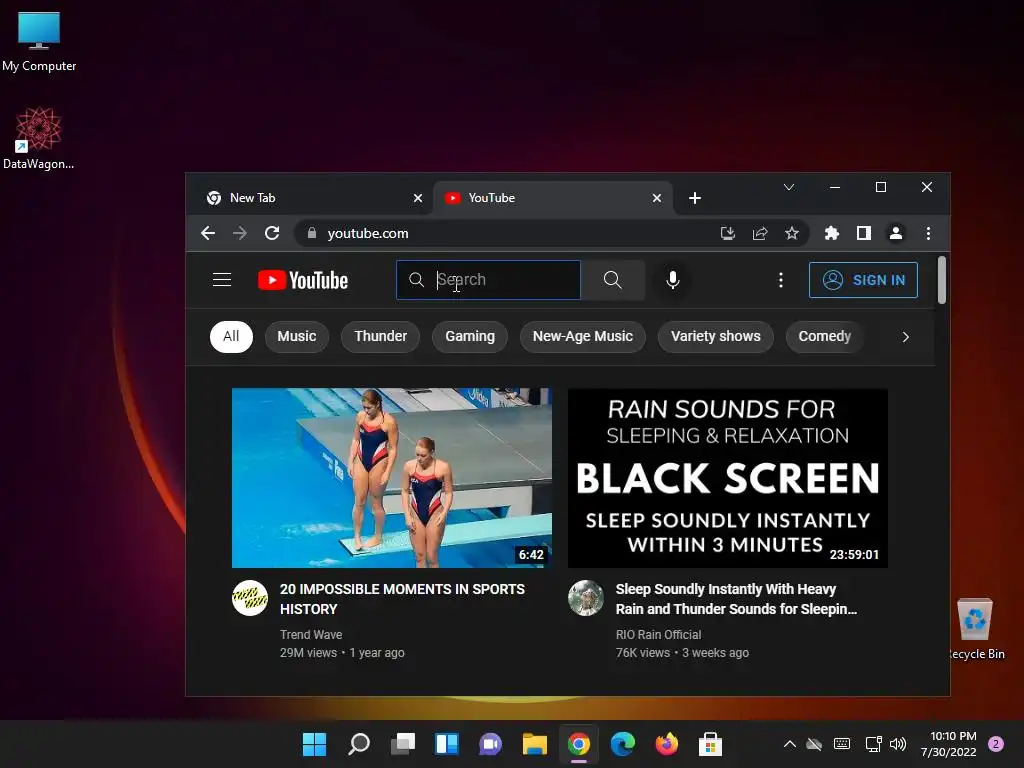Start voice search with the microphone icon

pyautogui.click(x=673, y=280)
